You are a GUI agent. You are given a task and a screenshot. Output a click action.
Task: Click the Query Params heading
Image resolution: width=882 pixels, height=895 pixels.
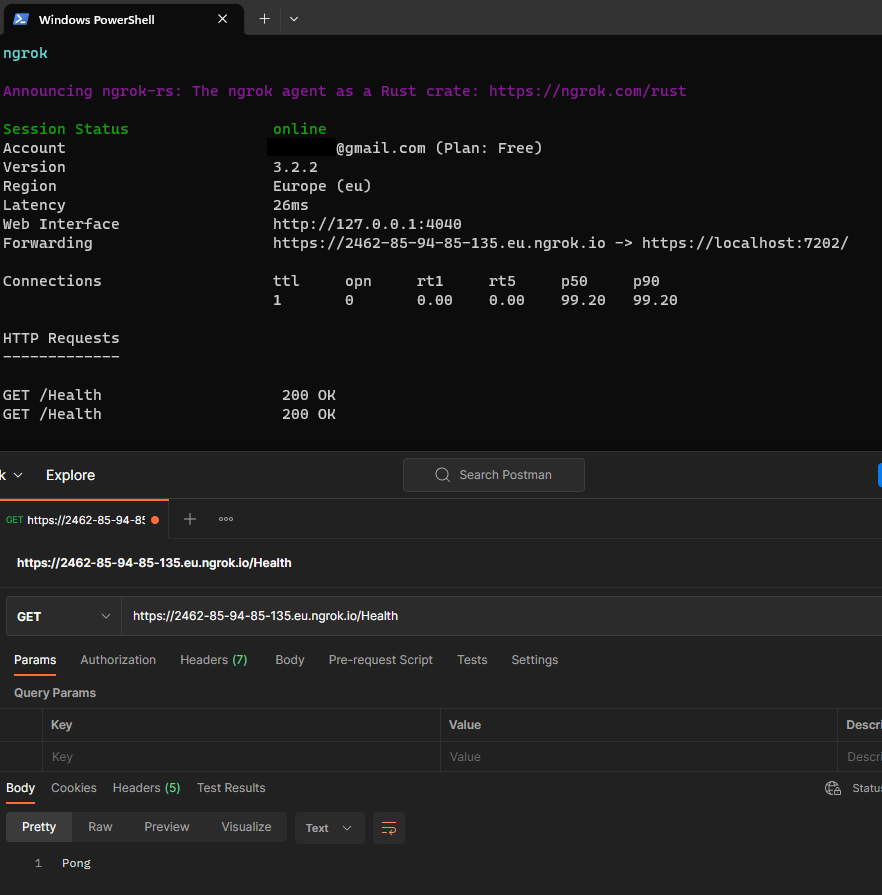55,693
